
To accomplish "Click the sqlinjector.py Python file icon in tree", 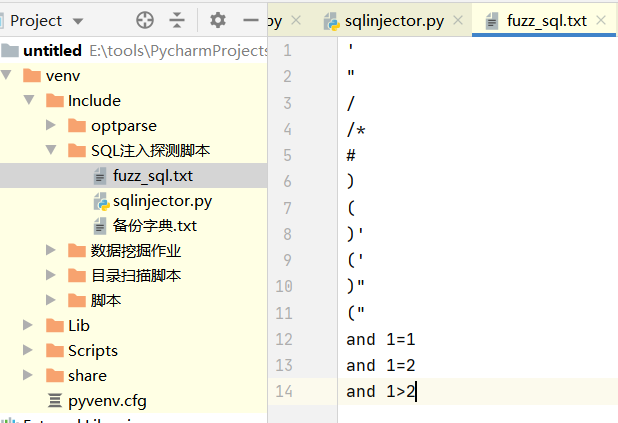I will click(x=101, y=201).
